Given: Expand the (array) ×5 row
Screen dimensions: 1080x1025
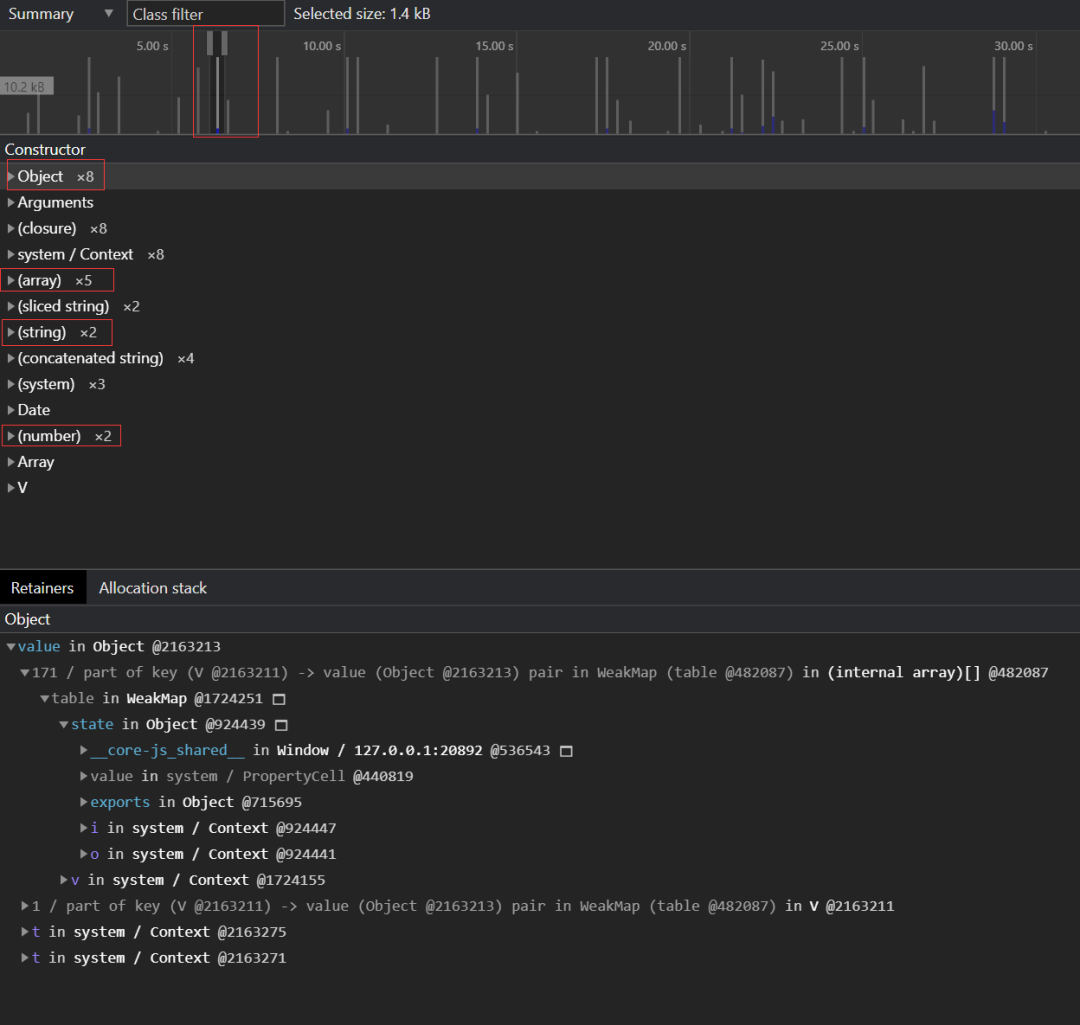Looking at the screenshot, I should [11, 281].
